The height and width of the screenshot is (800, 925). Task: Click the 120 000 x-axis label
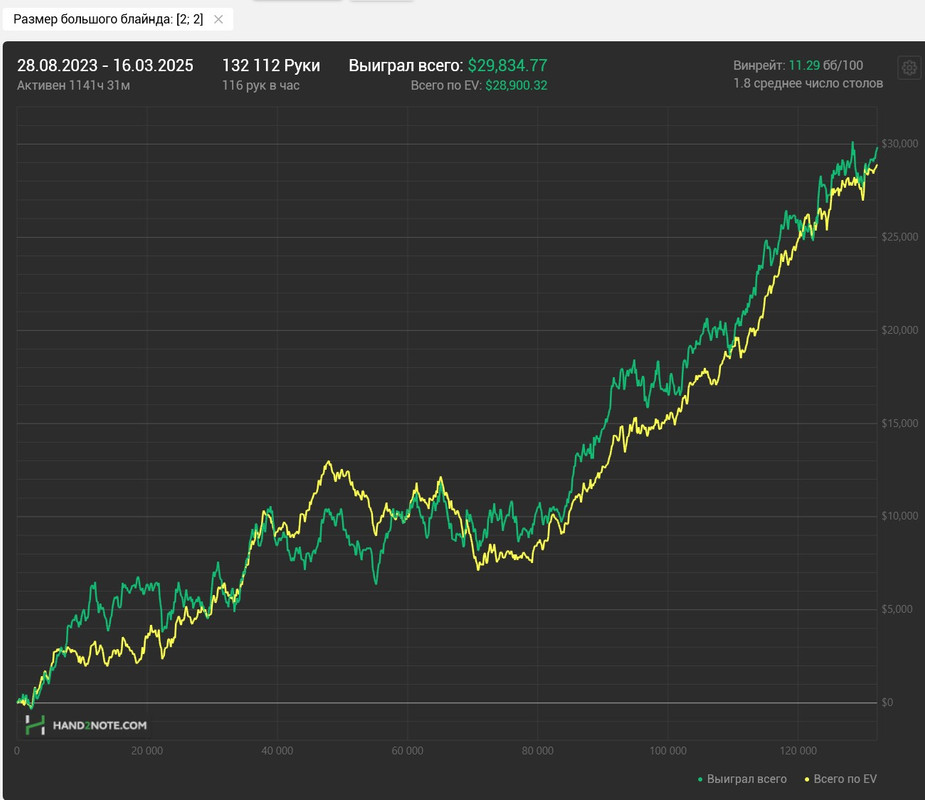coord(798,750)
